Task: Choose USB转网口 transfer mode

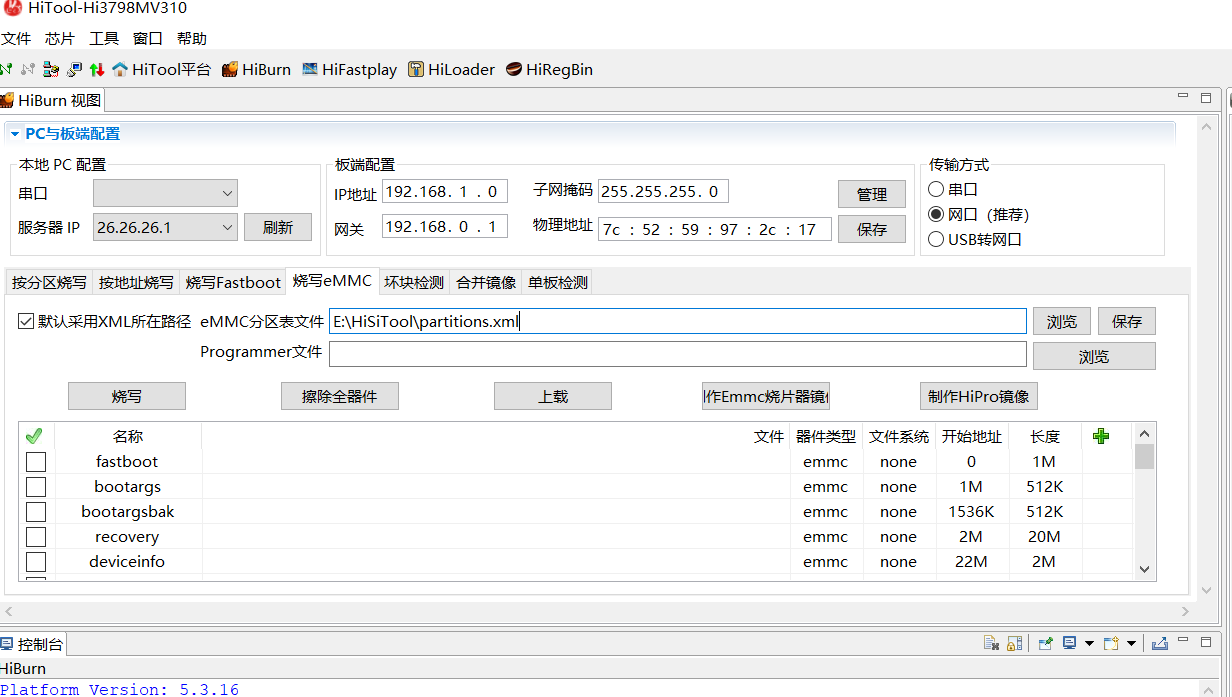Action: 936,239
